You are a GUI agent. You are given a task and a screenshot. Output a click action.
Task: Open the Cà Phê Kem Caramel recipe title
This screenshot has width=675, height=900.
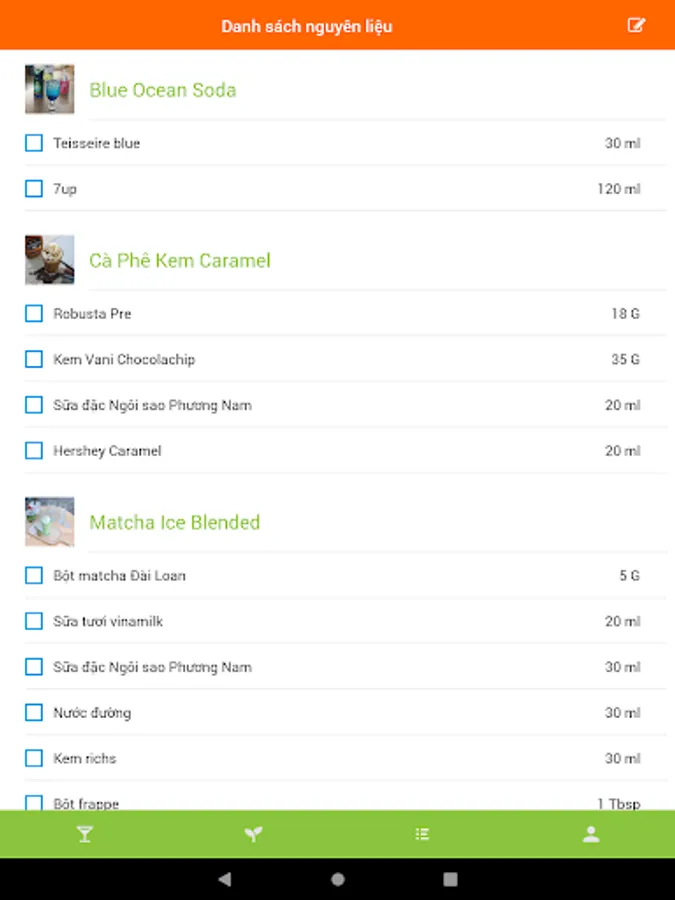180,261
